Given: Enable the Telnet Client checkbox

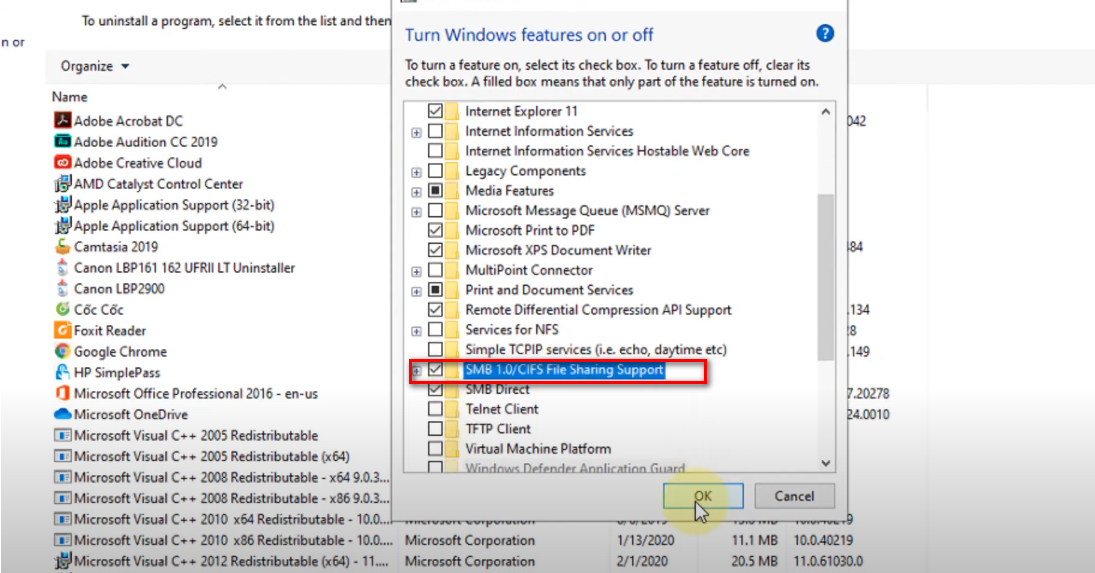Looking at the screenshot, I should point(435,409).
